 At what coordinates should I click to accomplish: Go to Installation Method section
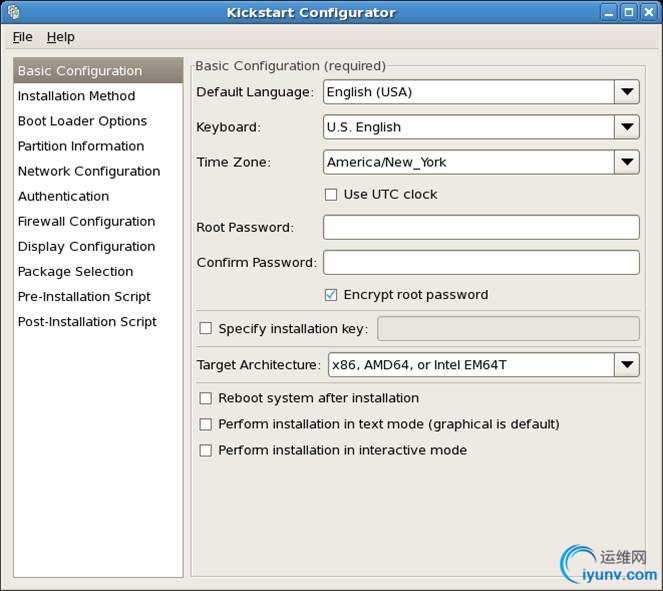[x=98, y=96]
